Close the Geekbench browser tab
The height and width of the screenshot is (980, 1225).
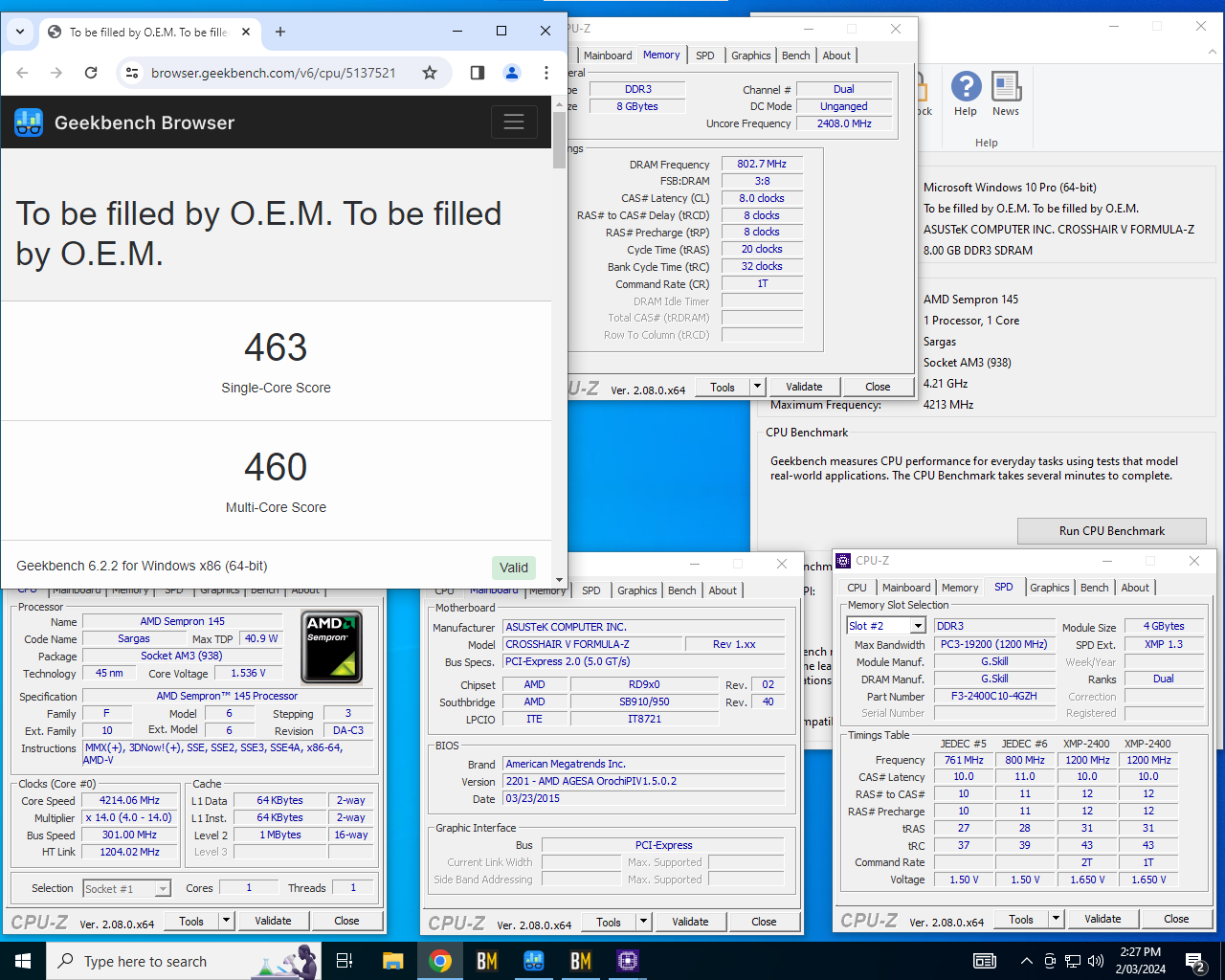(246, 32)
